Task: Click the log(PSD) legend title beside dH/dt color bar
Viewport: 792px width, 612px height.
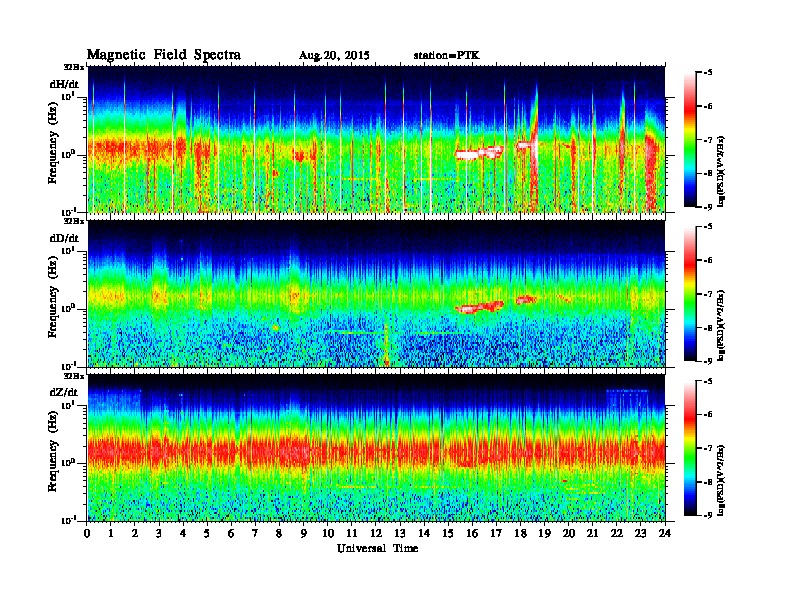Action: point(721,171)
